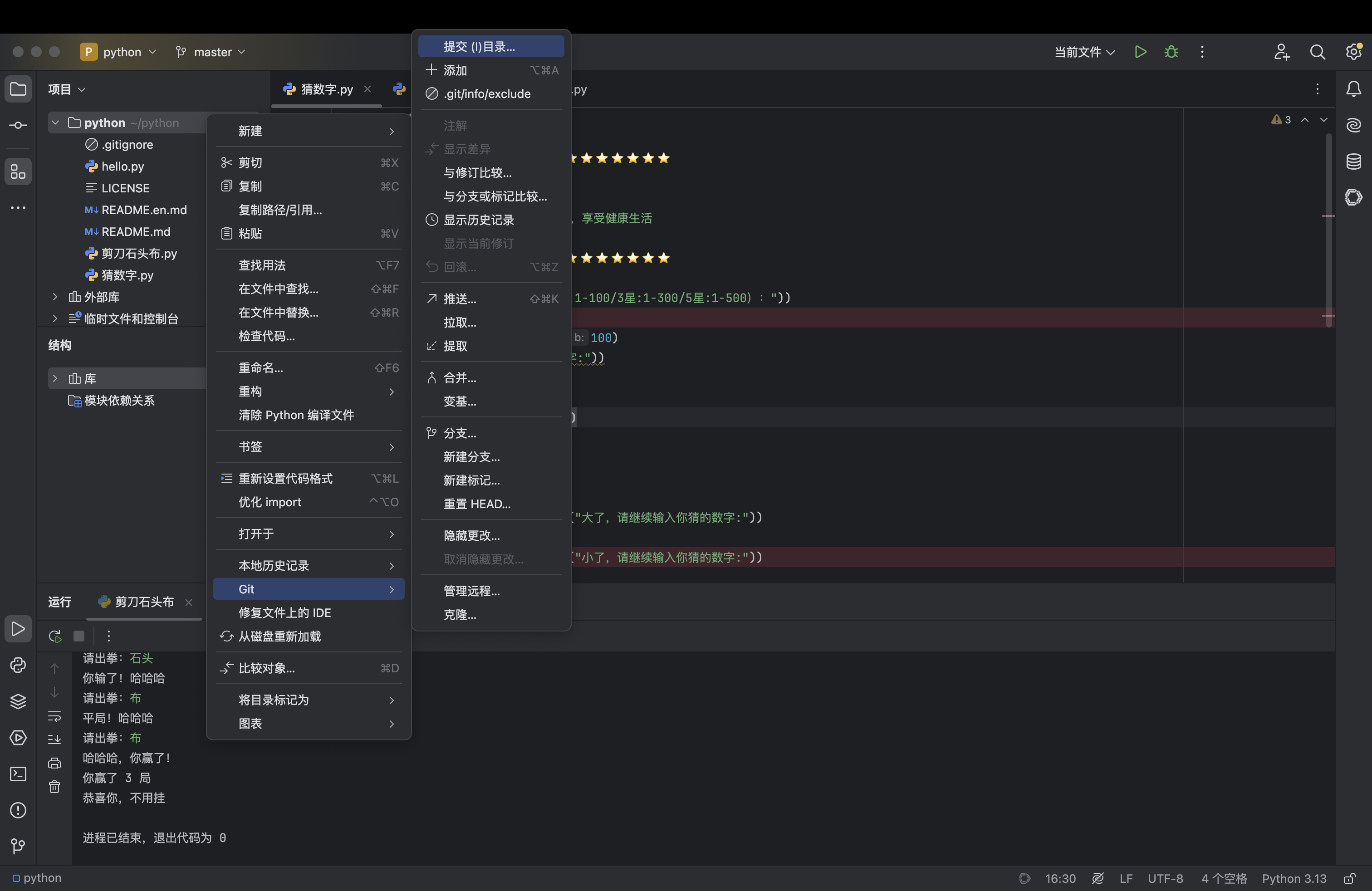Toggle soft-wrap in the run console
Image resolution: width=1372 pixels, height=891 pixels.
[x=54, y=716]
